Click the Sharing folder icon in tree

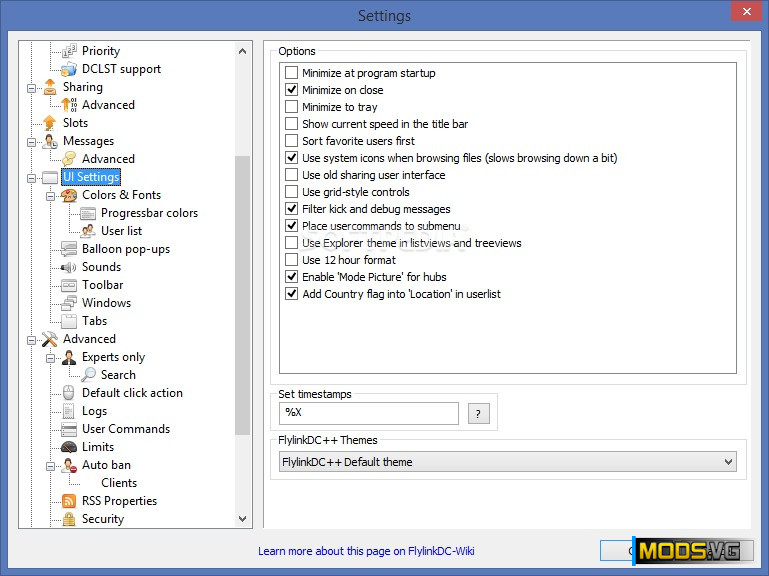pyautogui.click(x=49, y=87)
